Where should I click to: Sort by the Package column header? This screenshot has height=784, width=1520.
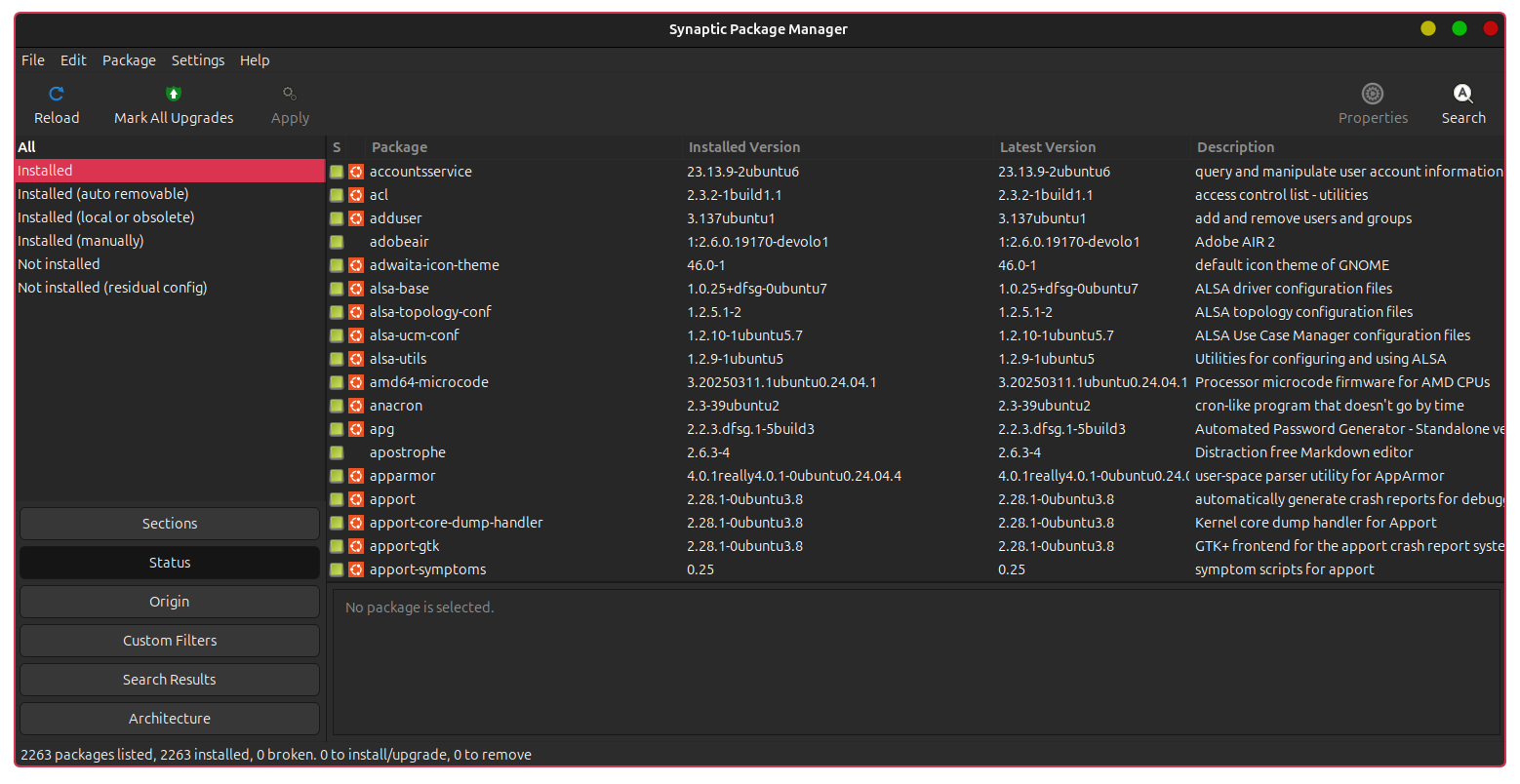(x=399, y=147)
